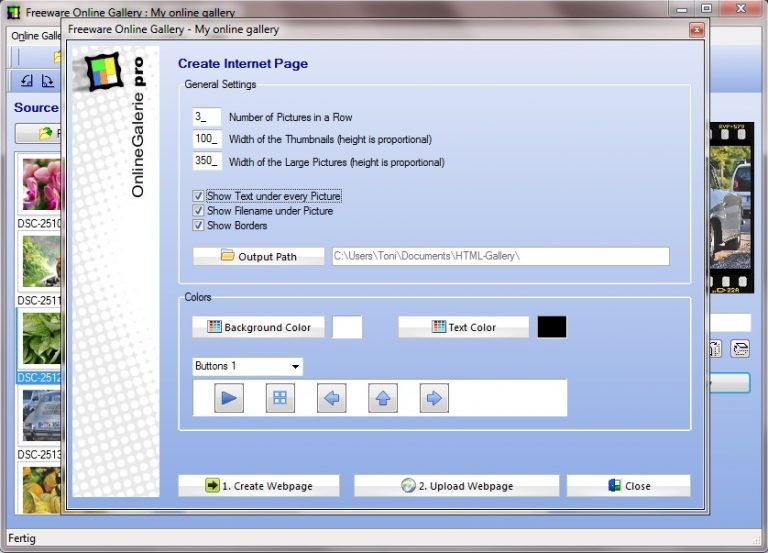
Task: Click the thumbnail grid button preview icon
Action: click(x=280, y=398)
